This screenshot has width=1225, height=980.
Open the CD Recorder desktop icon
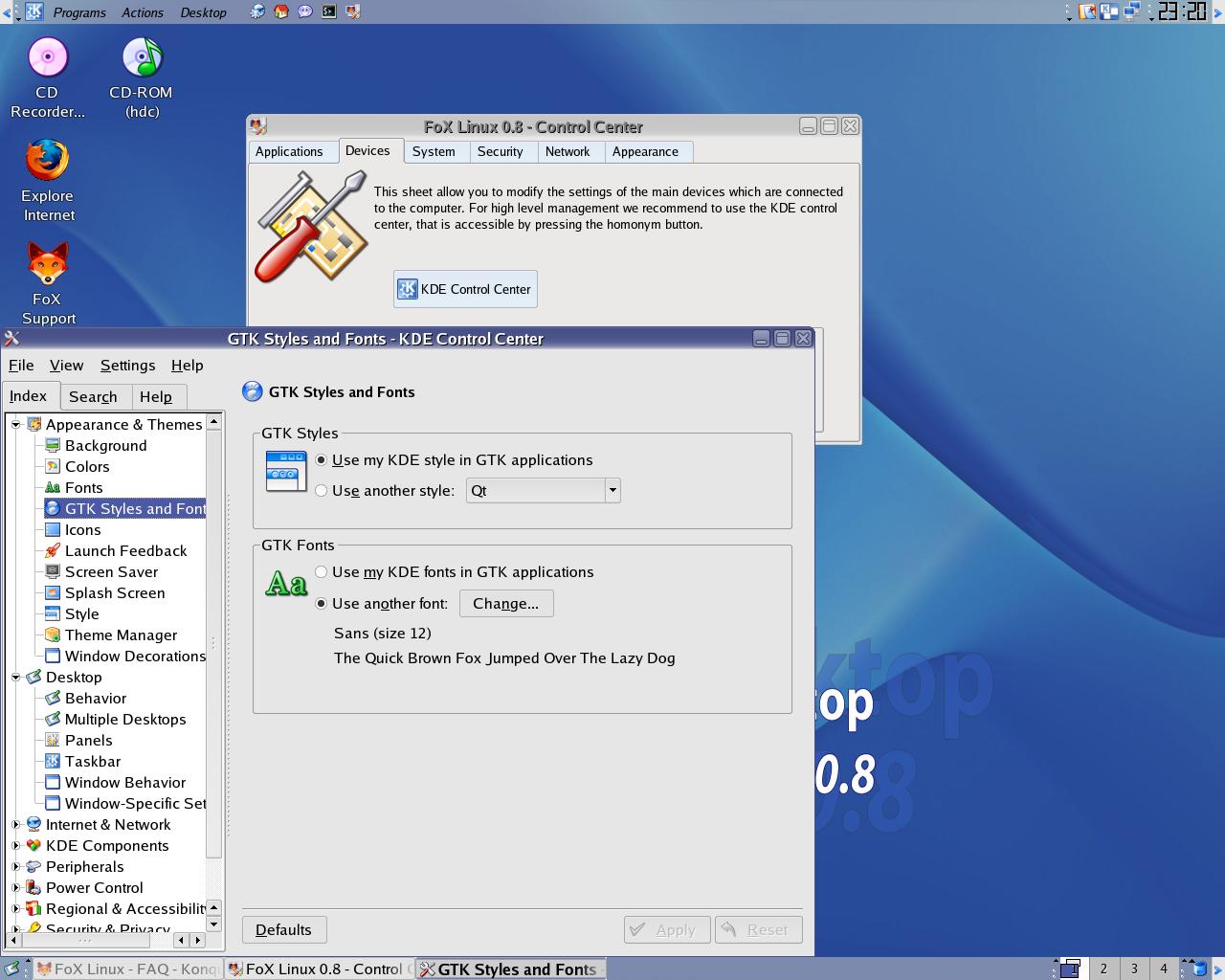pos(47,77)
